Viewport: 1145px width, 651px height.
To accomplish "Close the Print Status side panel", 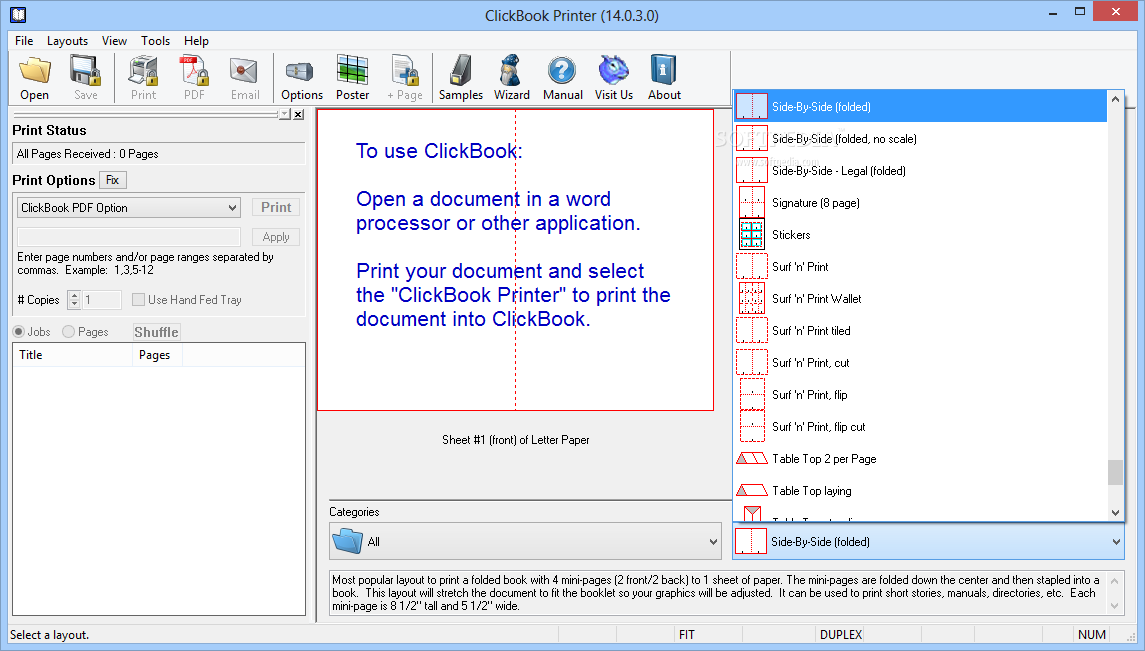I will click(x=299, y=114).
